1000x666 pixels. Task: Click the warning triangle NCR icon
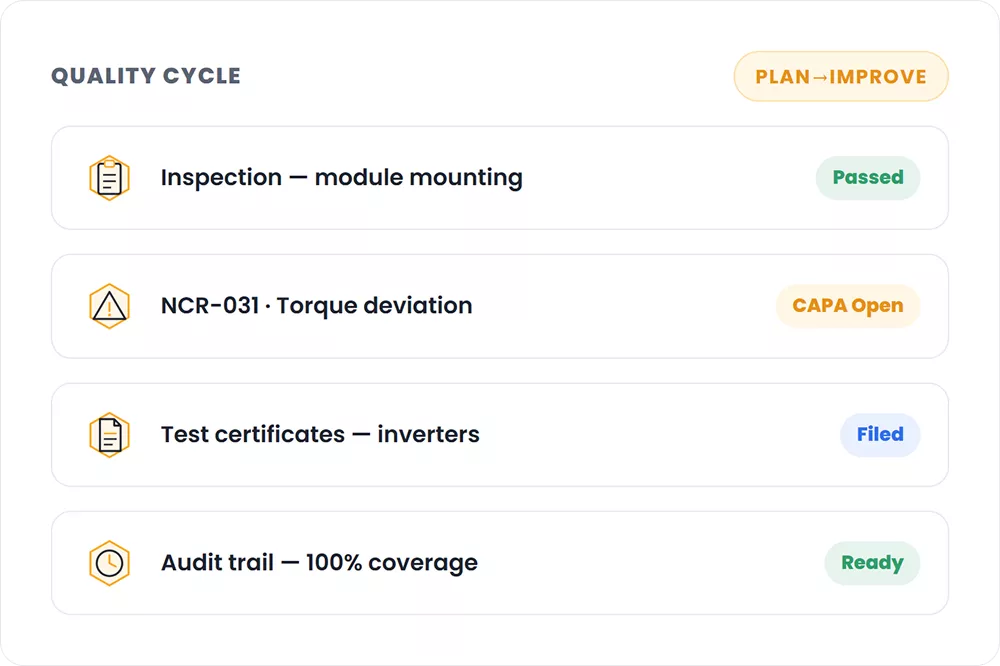pos(109,306)
